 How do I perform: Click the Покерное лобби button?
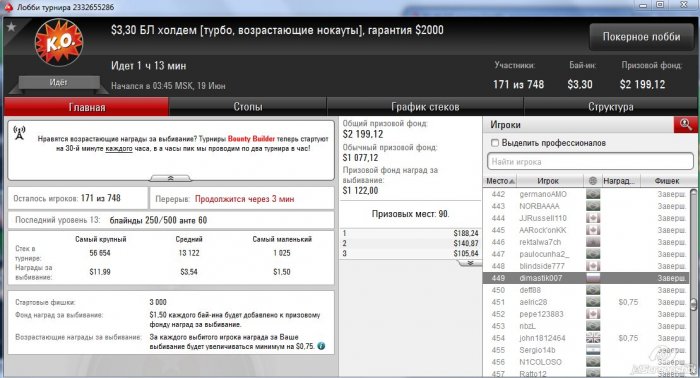[x=641, y=37]
